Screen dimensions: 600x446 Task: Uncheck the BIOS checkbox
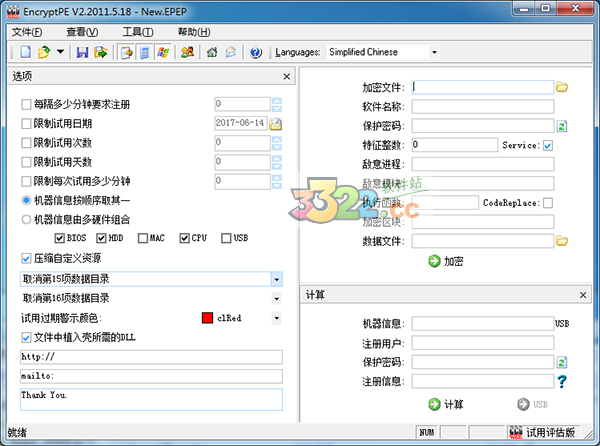click(59, 238)
